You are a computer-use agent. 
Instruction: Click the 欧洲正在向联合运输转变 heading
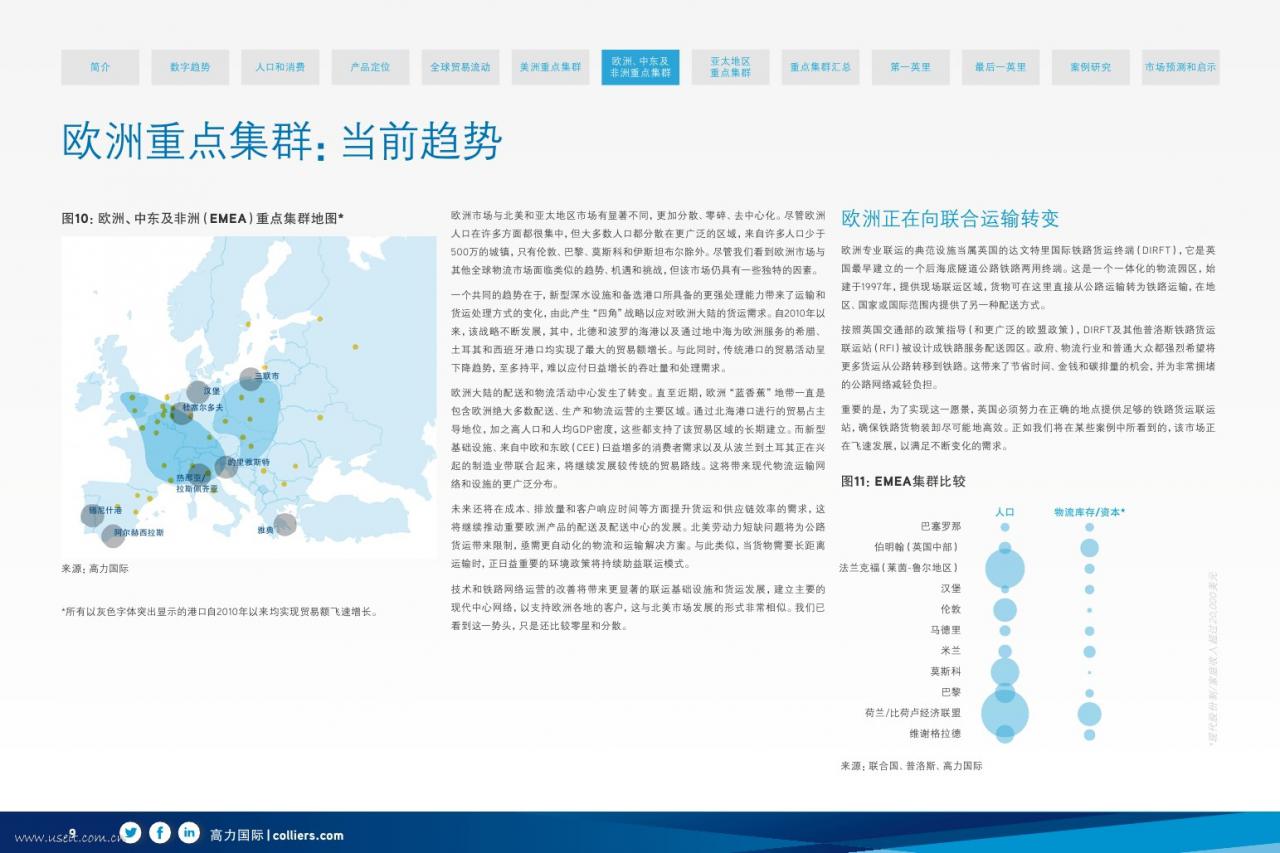click(x=950, y=218)
